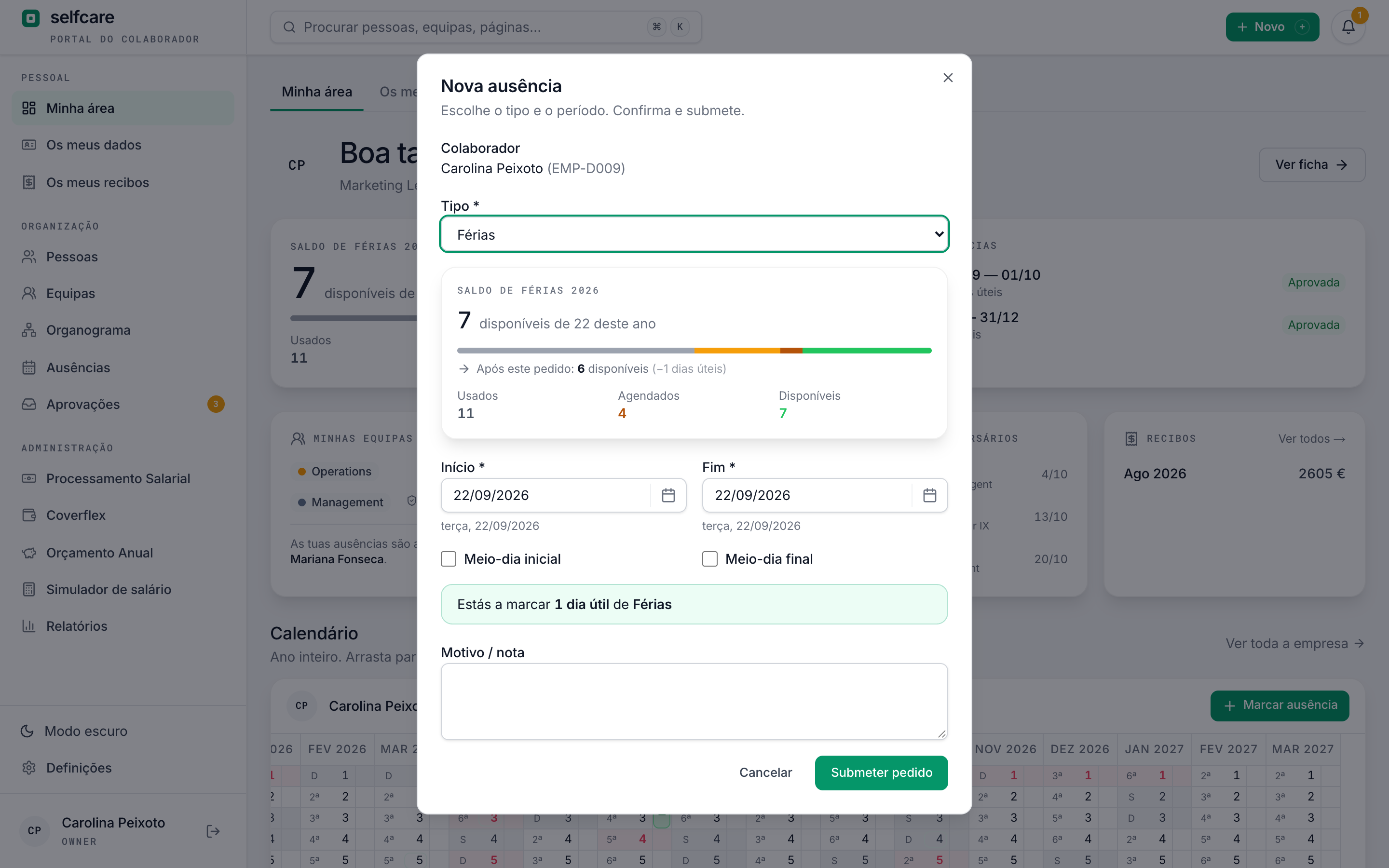Click the Simulador de salário calculator icon
The image size is (1389, 868).
[x=29, y=590]
